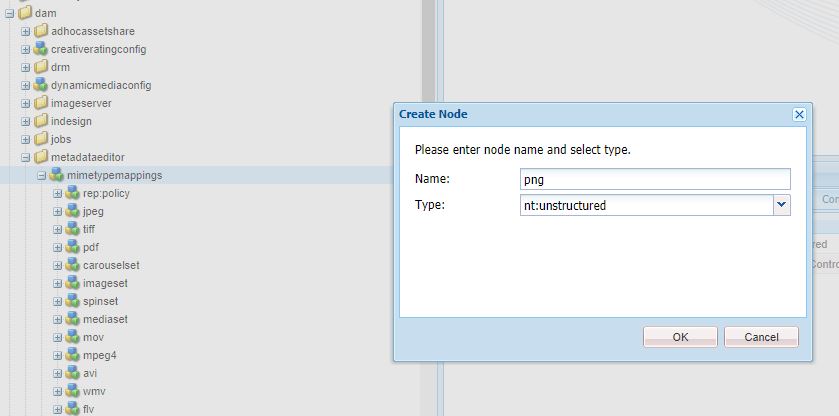The image size is (839, 416).
Task: Select the mimetypemappings node icon
Action: [x=56, y=175]
